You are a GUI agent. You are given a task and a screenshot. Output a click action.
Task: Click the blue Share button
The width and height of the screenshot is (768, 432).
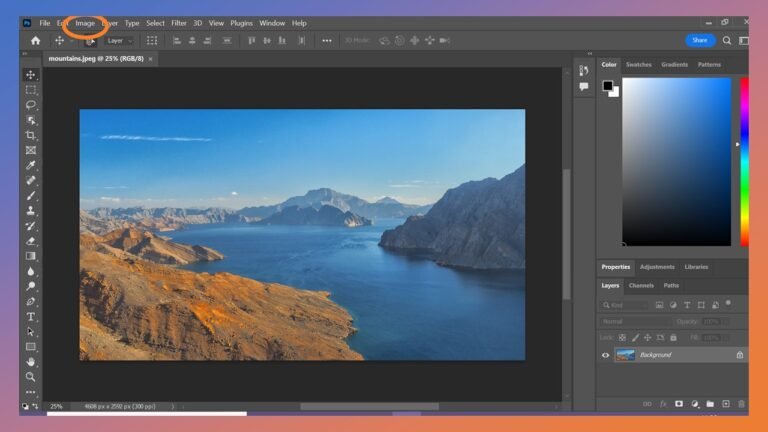click(x=700, y=40)
